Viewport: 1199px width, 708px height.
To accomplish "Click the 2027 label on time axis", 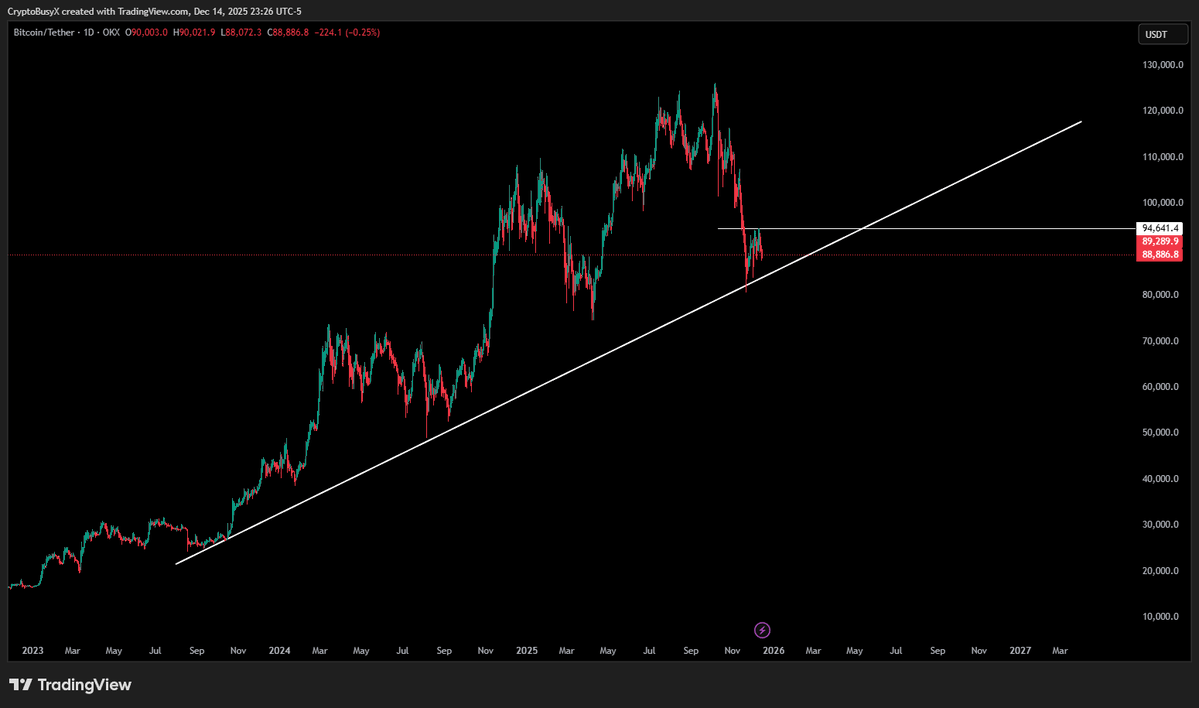I will [1020, 651].
